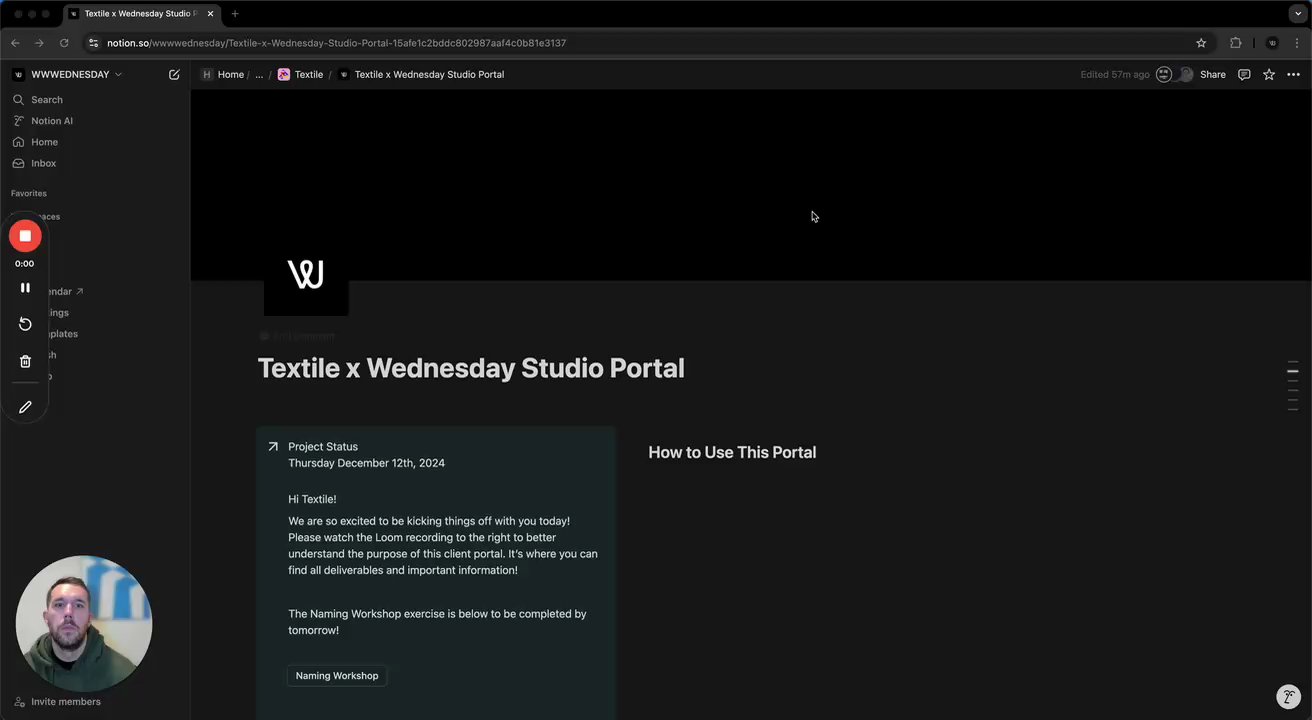Click the How to Use This Portal heading
This screenshot has height=720, width=1312.
point(732,452)
